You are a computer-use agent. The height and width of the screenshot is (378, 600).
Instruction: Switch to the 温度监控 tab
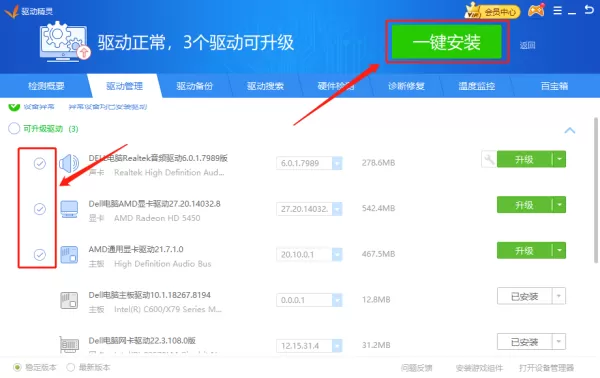pyautogui.click(x=477, y=86)
